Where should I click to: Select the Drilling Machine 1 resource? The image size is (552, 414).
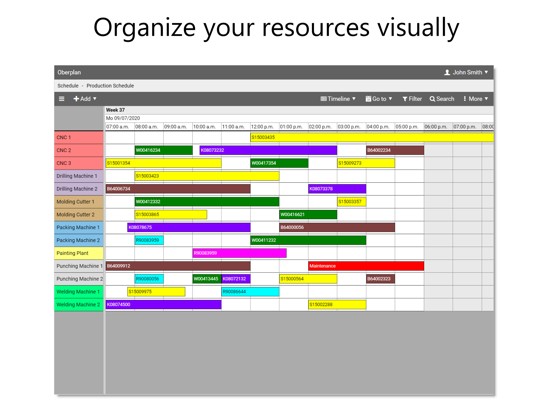click(x=79, y=176)
